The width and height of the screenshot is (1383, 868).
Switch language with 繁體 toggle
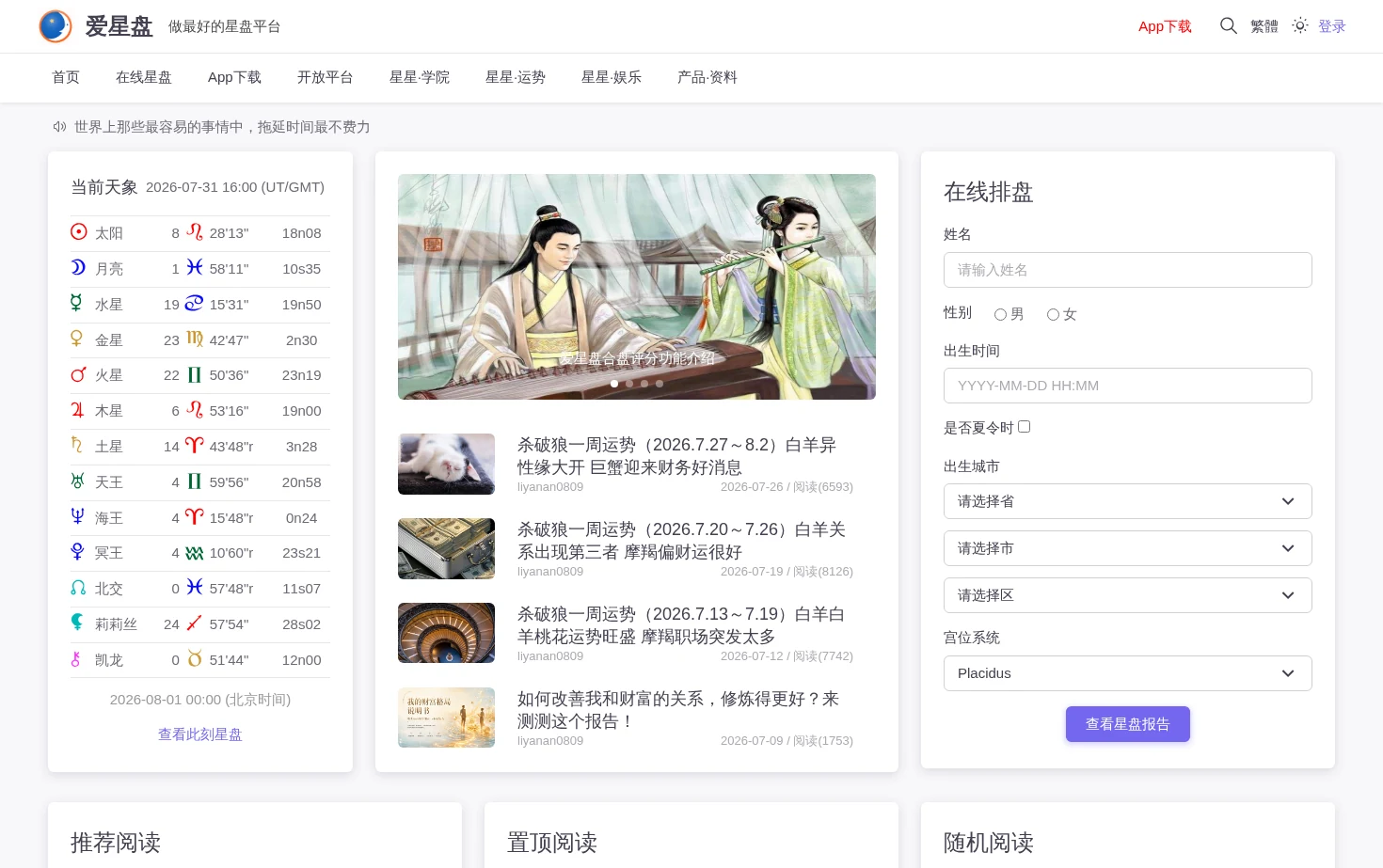[1264, 26]
